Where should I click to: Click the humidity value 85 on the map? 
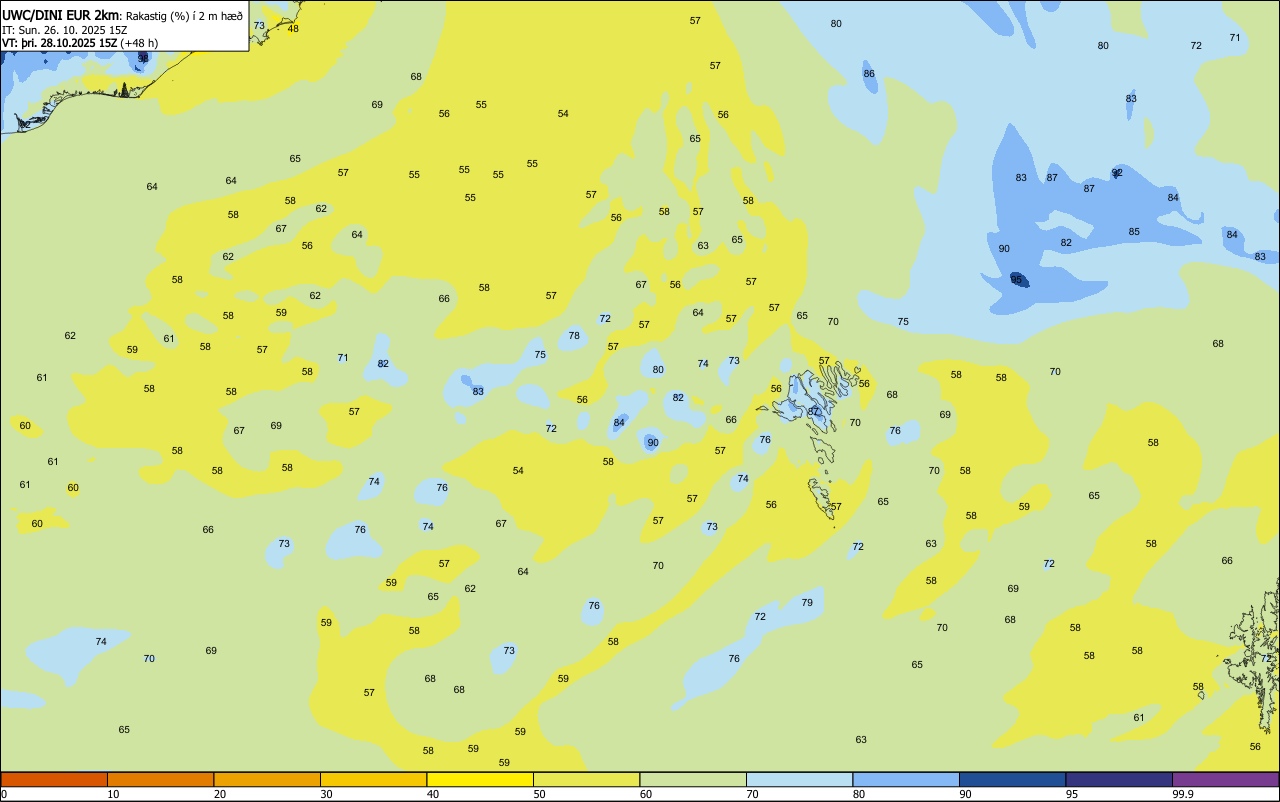(x=1134, y=231)
